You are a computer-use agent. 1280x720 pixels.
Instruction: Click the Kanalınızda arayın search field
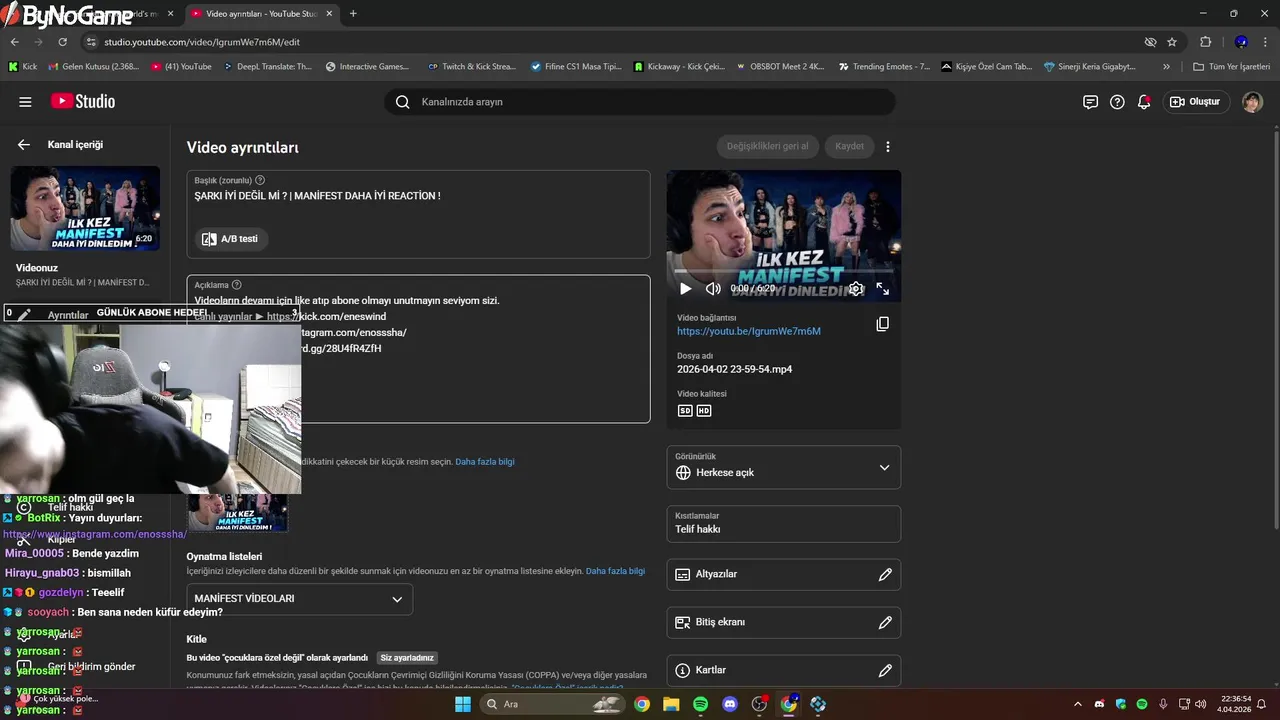[640, 102]
